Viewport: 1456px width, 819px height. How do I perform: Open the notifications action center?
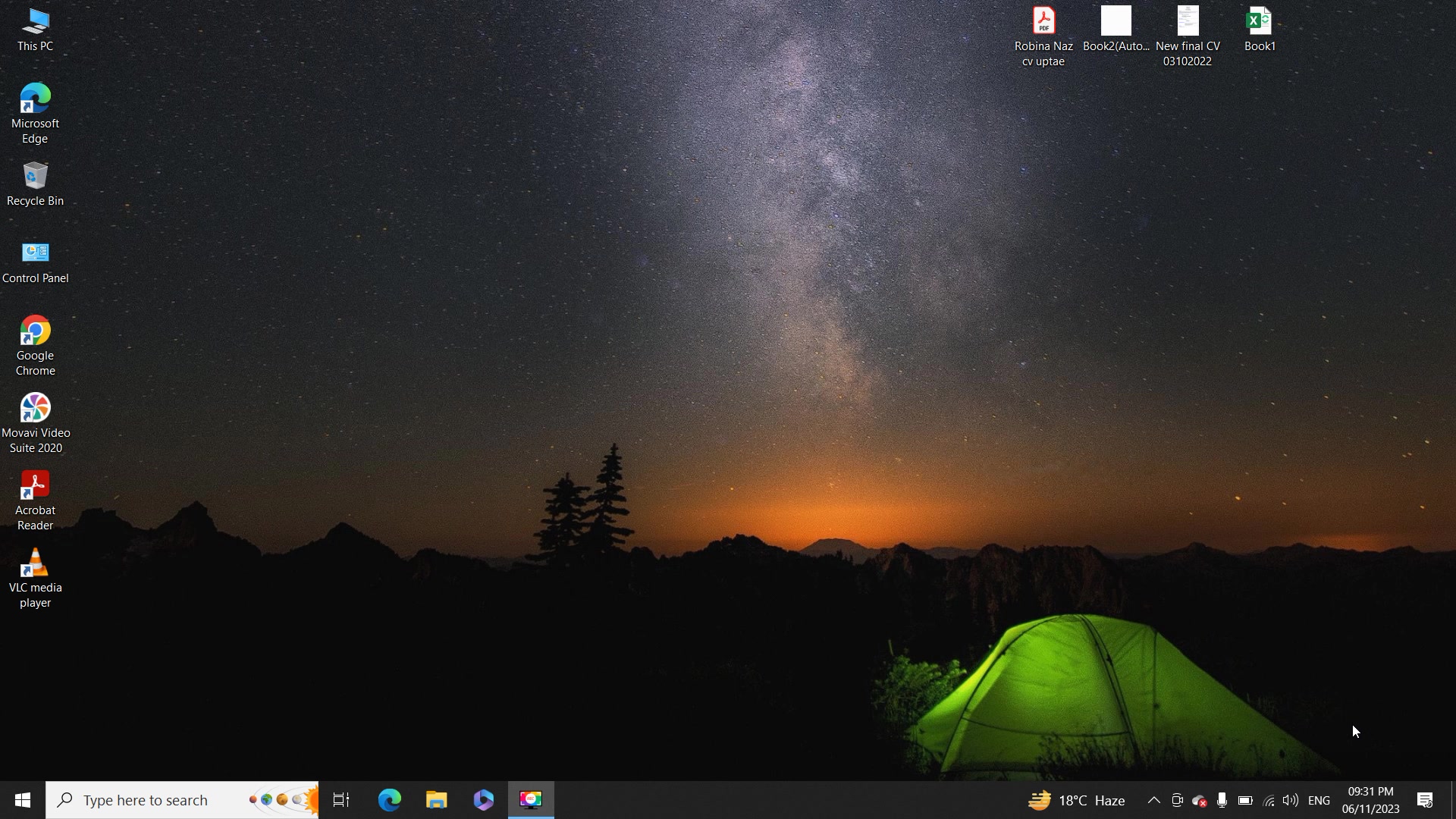(1425, 800)
